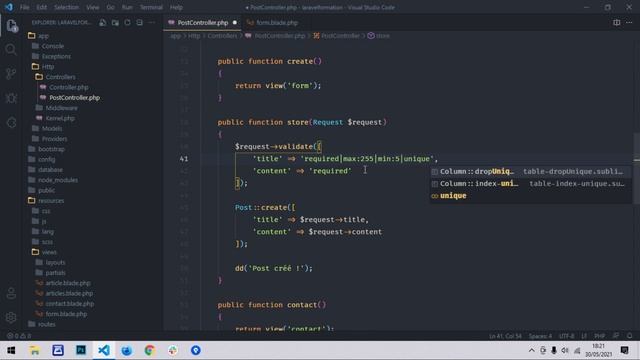
Task: Click Ln 41 cursor position in status bar
Action: pos(505,336)
